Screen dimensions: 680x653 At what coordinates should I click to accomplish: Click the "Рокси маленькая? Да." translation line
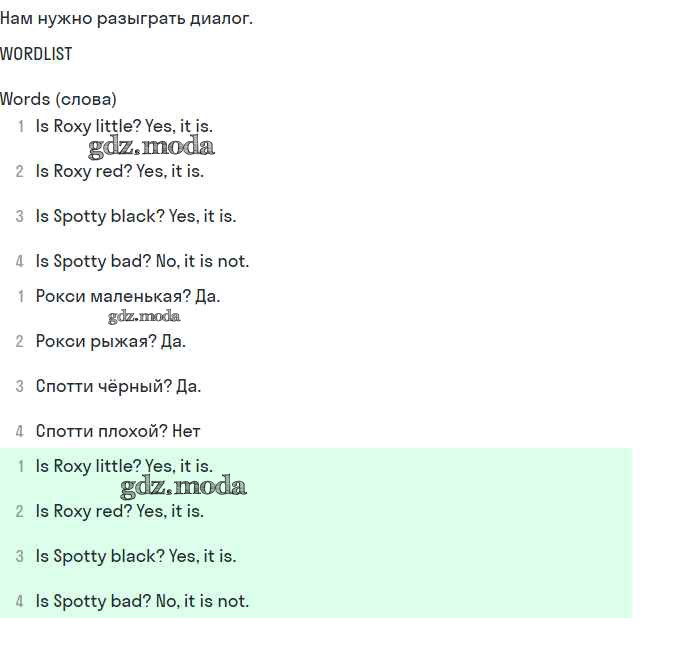tap(128, 296)
